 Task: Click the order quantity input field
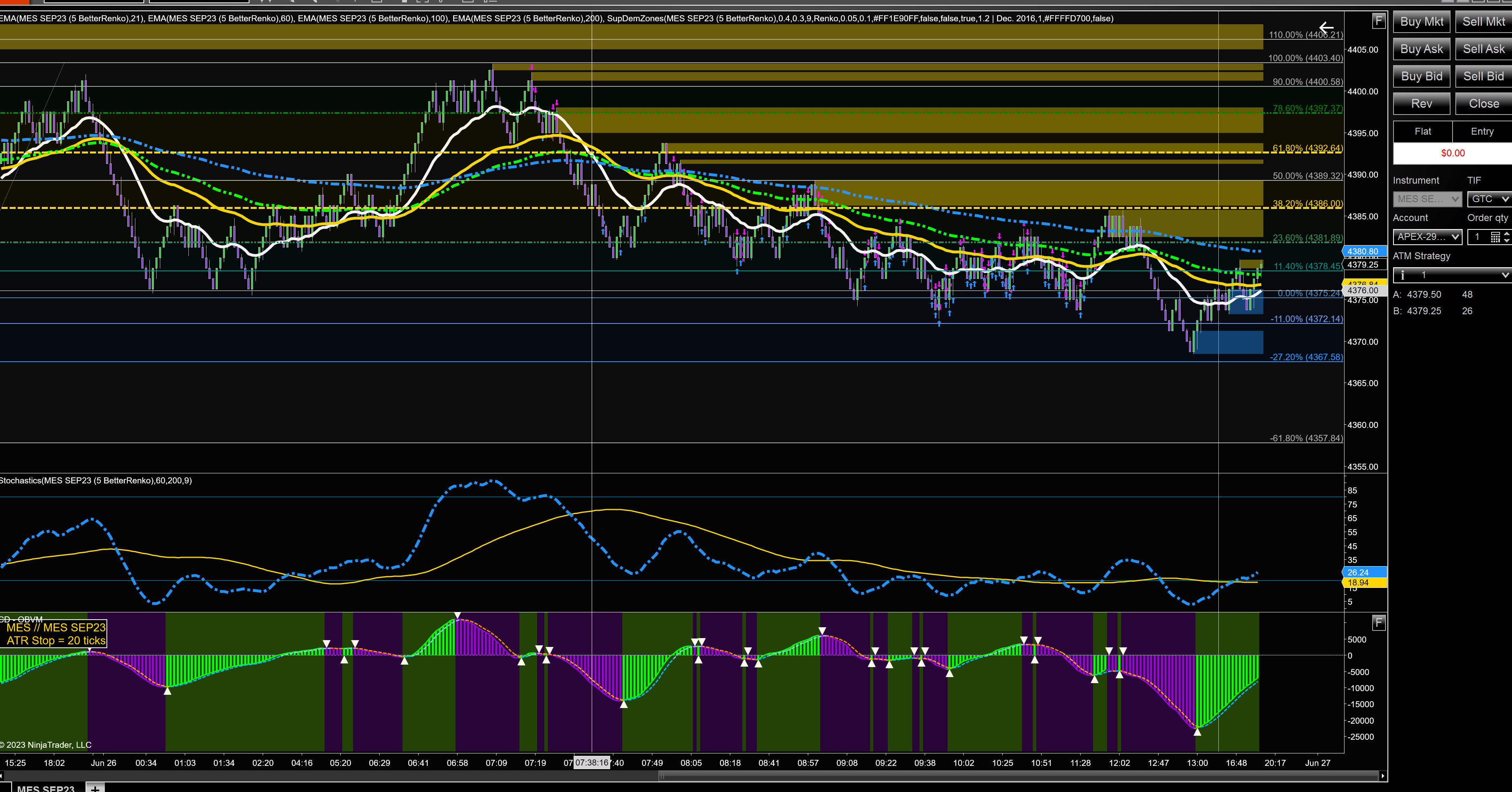coord(1479,237)
